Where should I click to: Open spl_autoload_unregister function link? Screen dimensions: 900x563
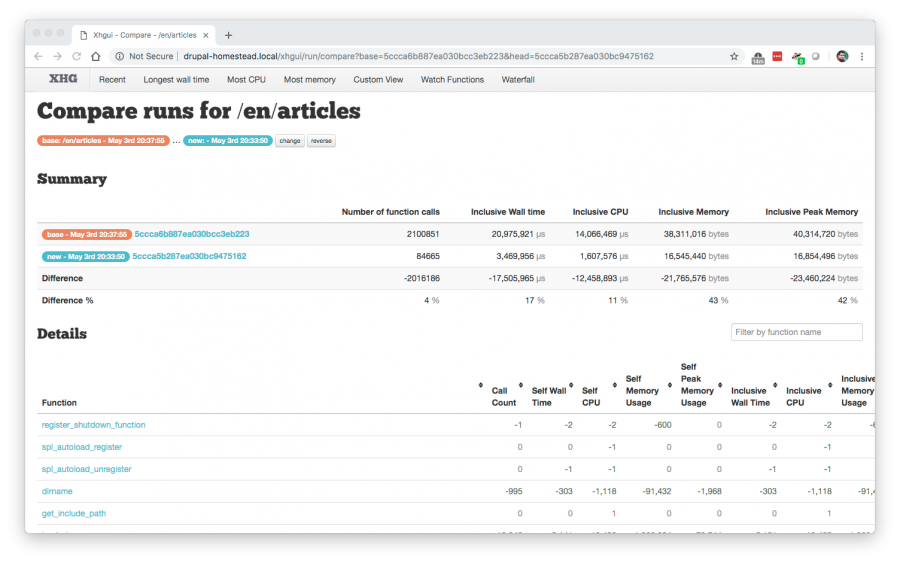pyautogui.click(x=87, y=469)
